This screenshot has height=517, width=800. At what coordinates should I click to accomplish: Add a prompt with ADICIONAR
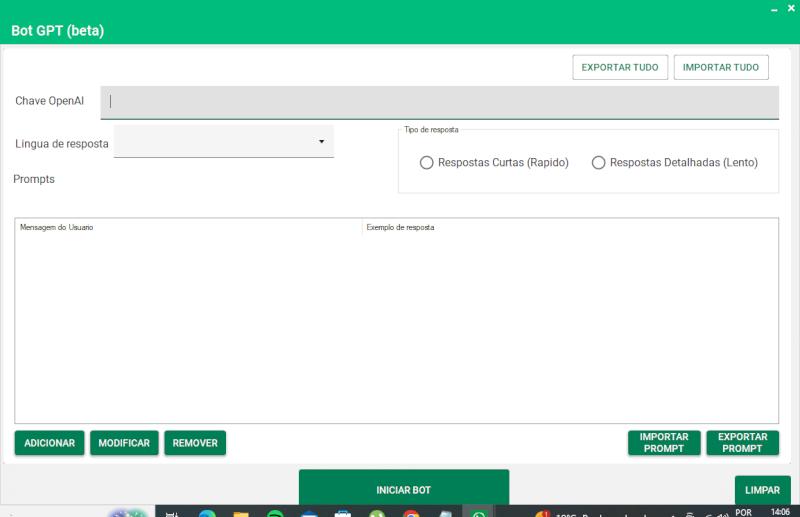(49, 442)
